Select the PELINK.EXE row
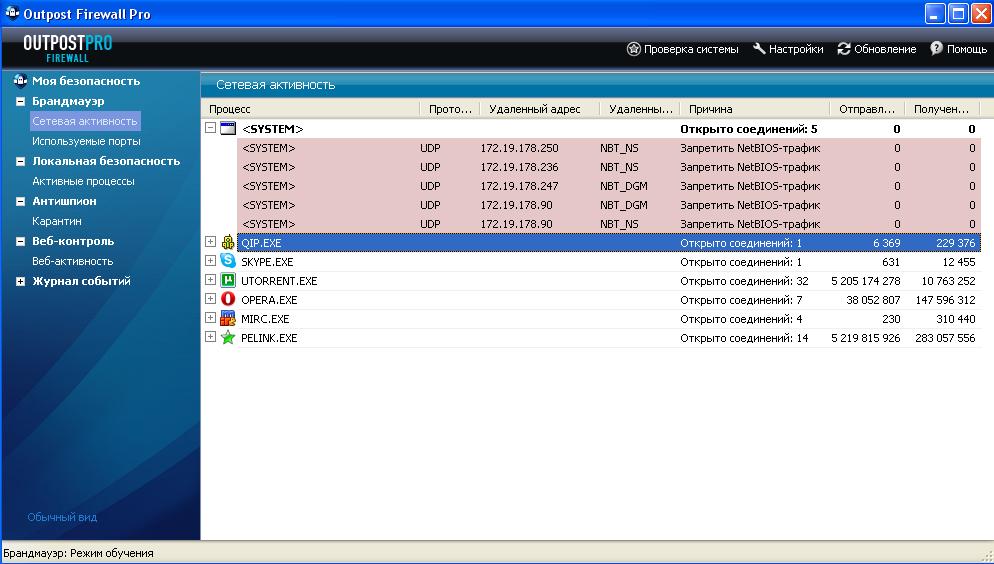The image size is (994, 564). point(609,338)
